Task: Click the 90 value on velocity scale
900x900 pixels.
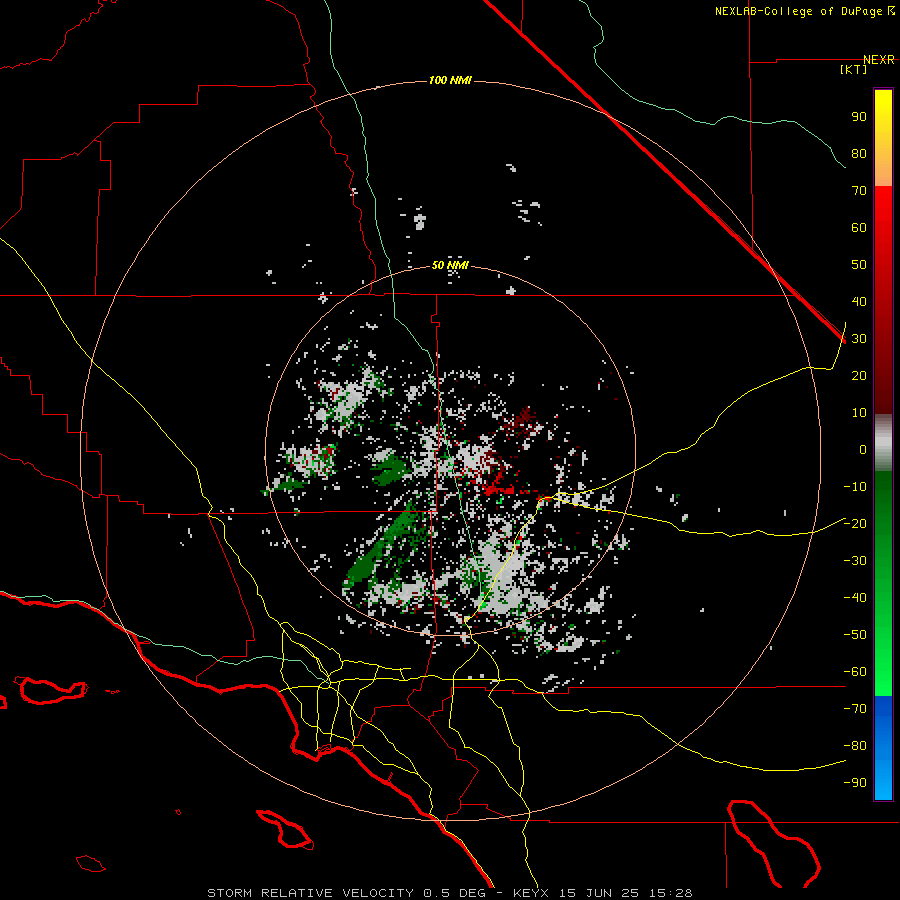Action: (859, 117)
